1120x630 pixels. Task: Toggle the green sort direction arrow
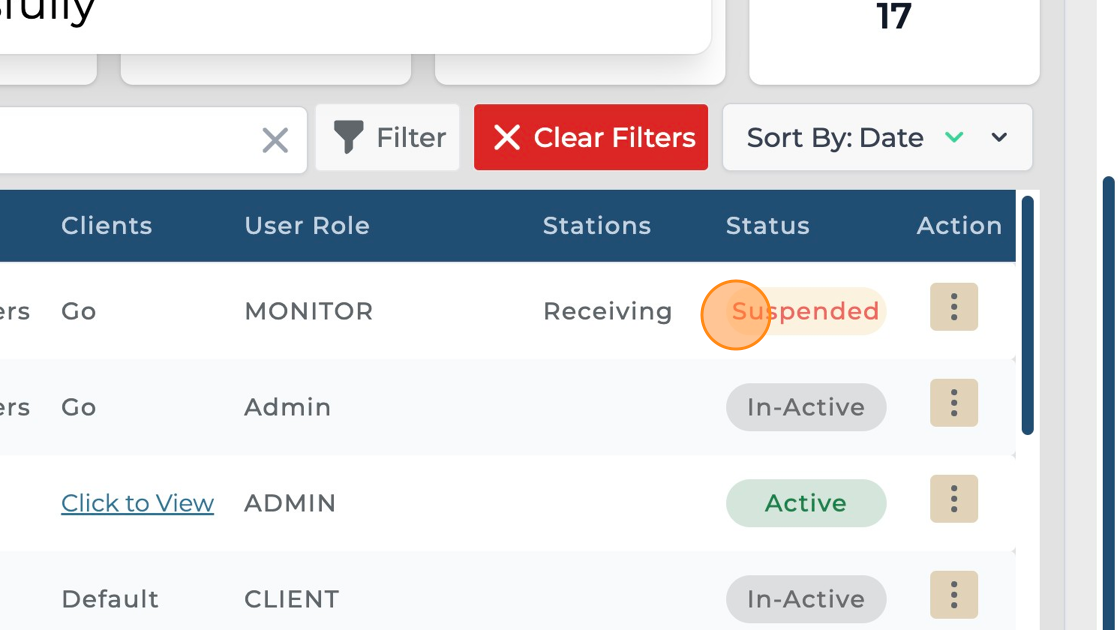954,137
